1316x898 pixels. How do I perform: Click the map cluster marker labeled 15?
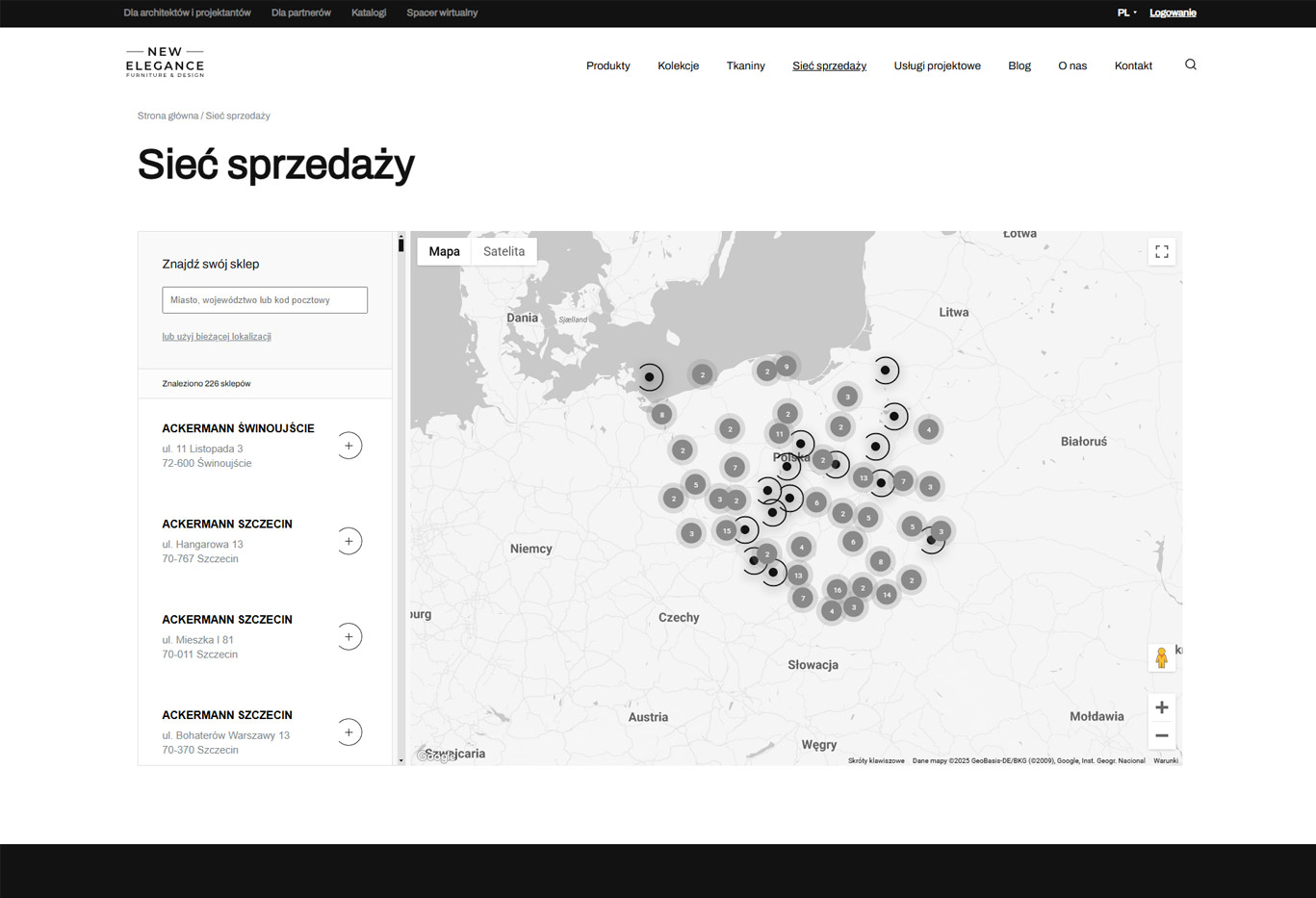[x=726, y=530]
